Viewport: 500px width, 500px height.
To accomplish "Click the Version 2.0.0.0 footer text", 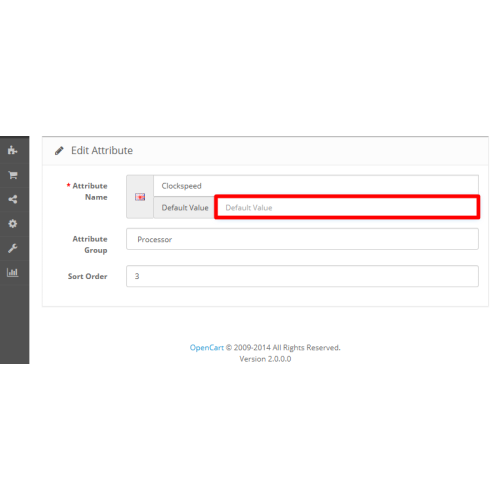I will coord(265,359).
